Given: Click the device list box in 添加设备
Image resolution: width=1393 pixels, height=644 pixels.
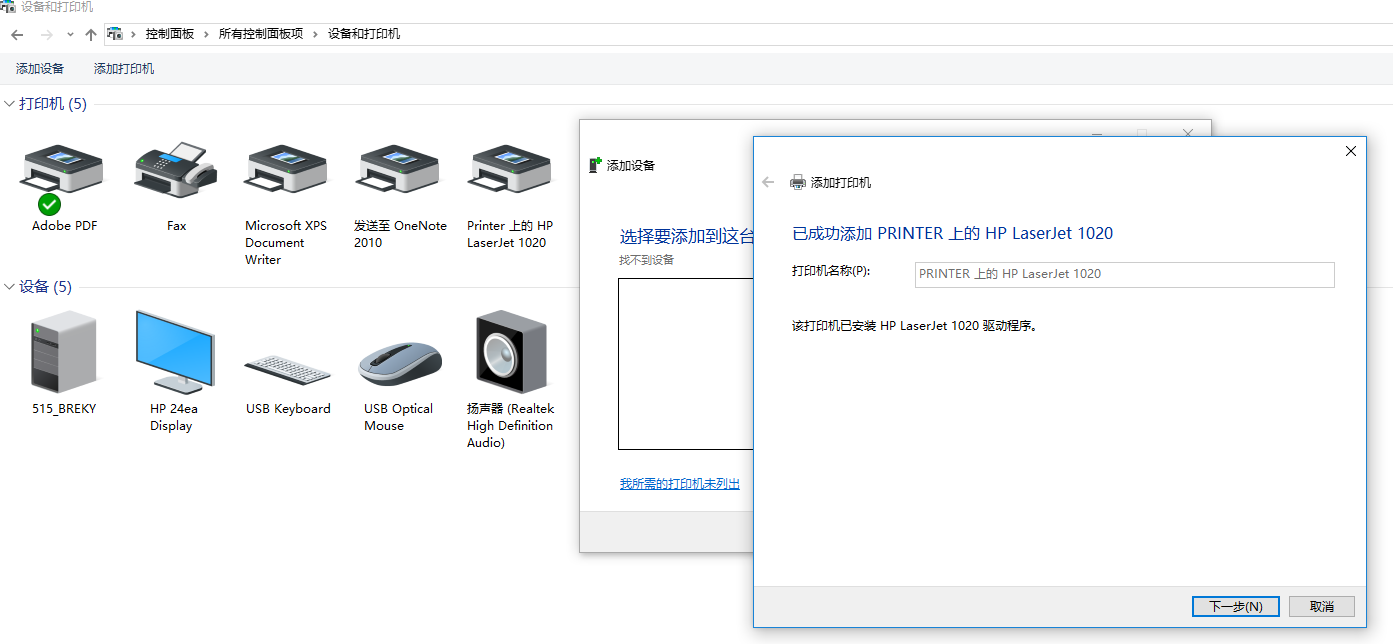Looking at the screenshot, I should (686, 364).
